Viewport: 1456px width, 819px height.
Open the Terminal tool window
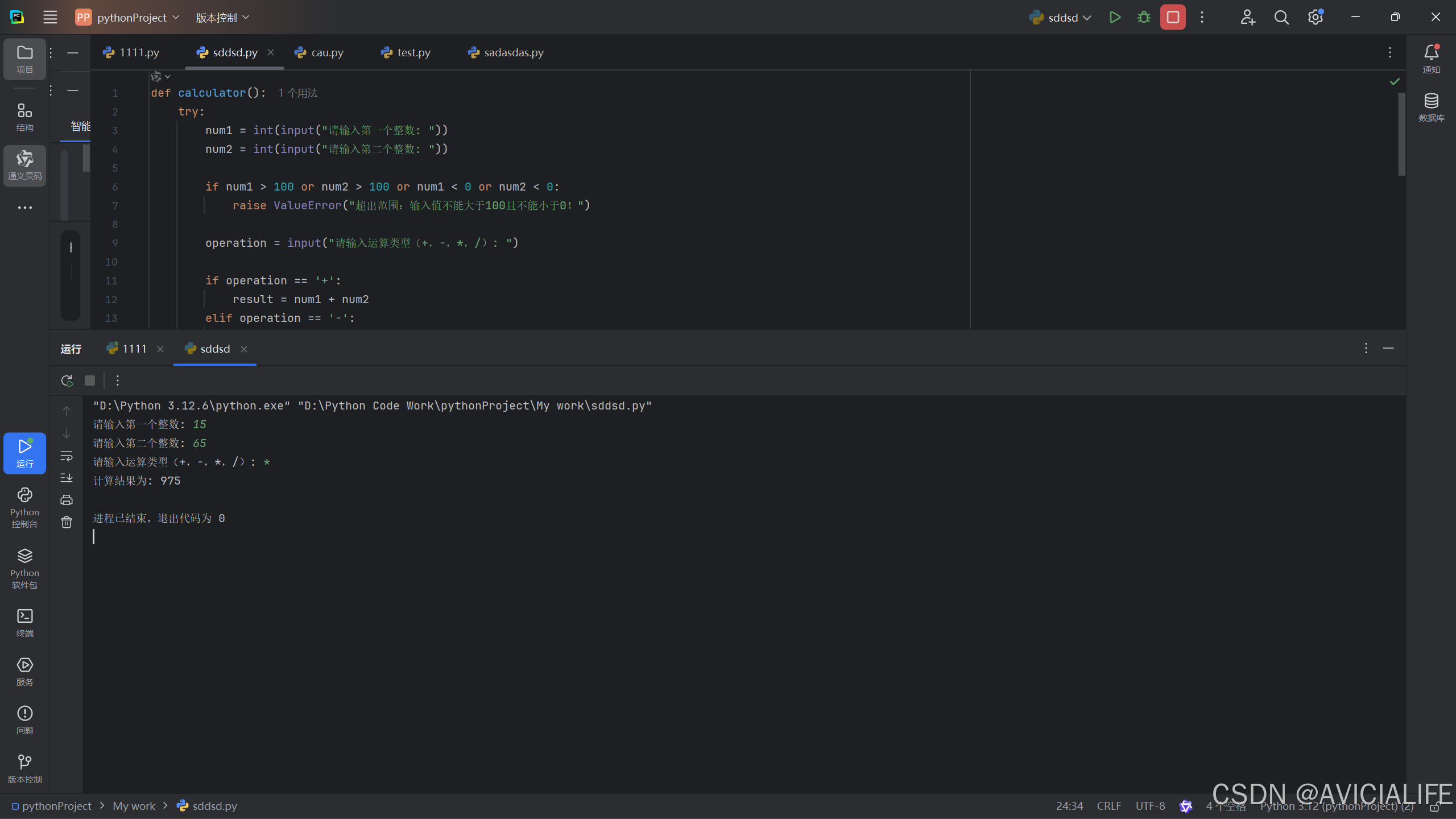click(24, 622)
